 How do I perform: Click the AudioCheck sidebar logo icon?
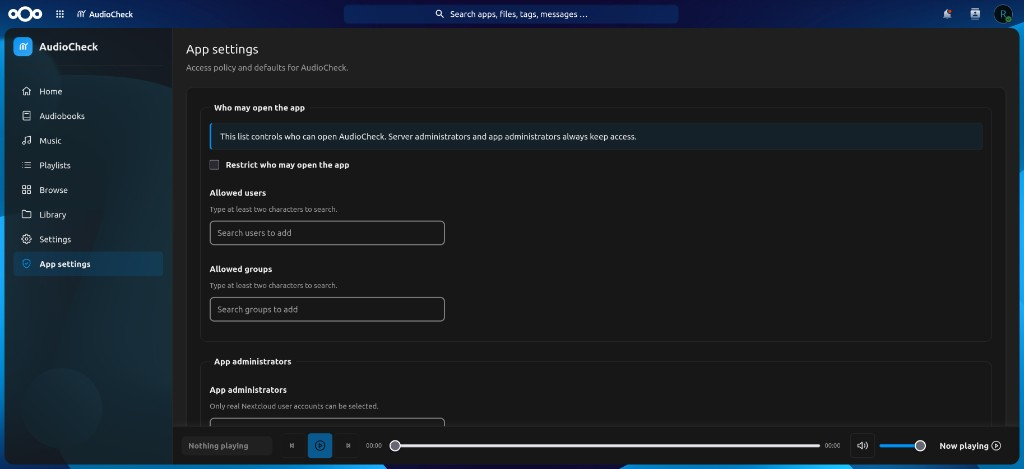pyautogui.click(x=23, y=47)
